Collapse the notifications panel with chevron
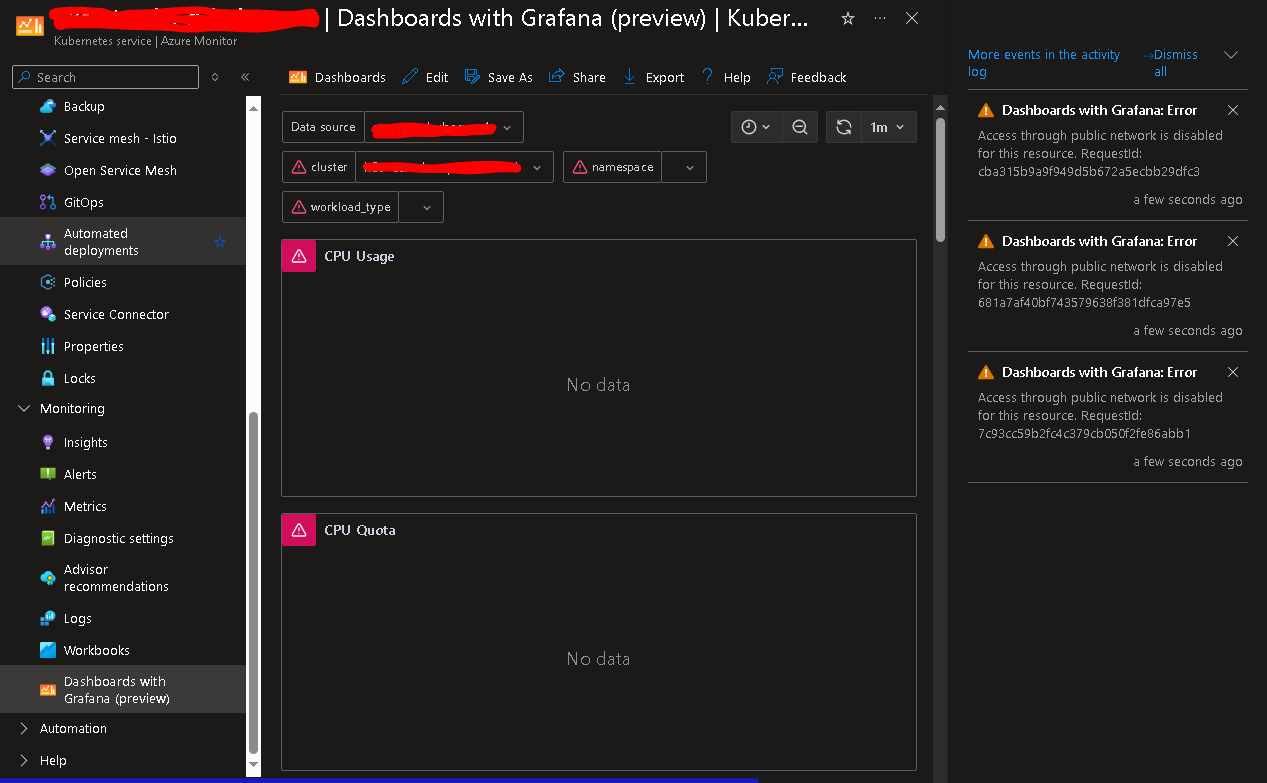The height and width of the screenshot is (783, 1267). coord(1231,55)
